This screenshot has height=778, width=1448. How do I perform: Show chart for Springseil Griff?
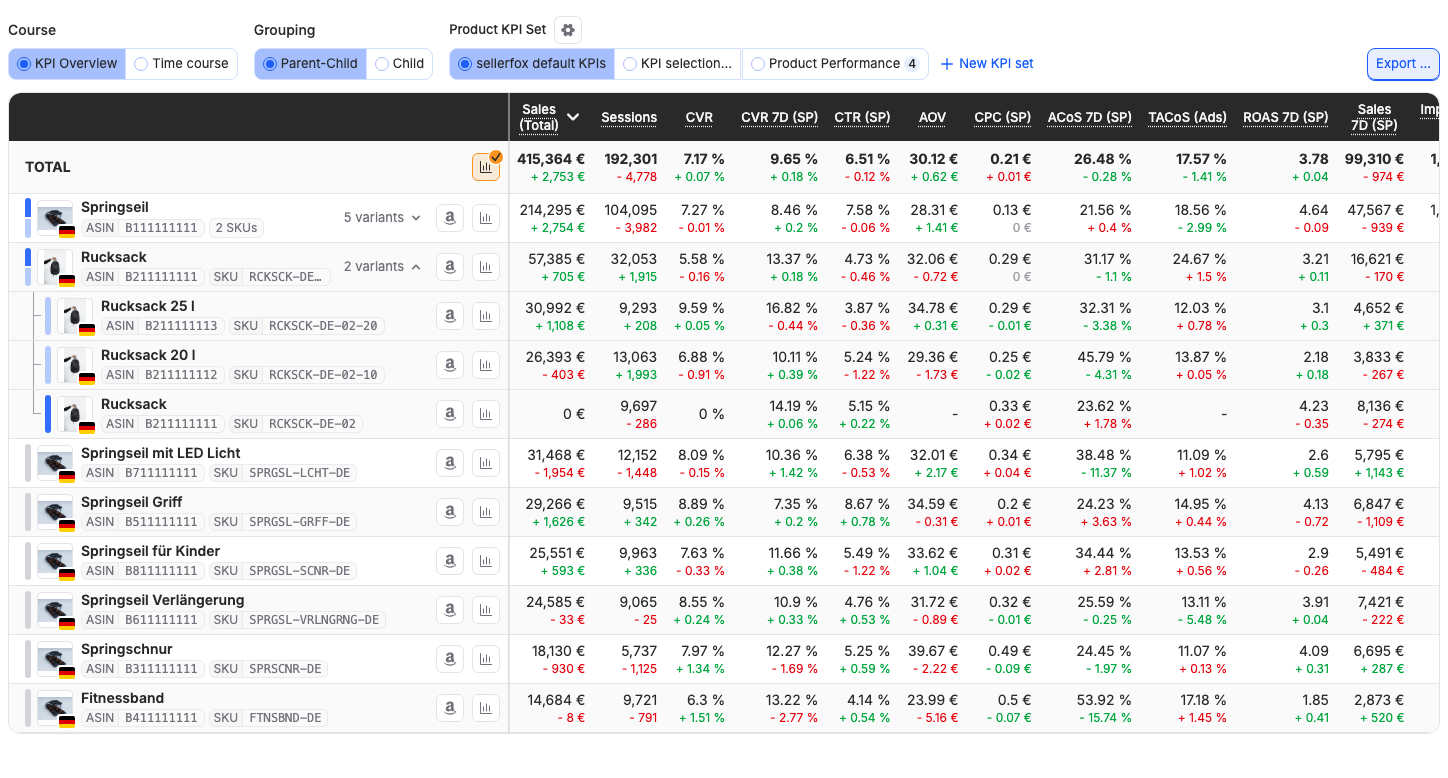pos(486,512)
